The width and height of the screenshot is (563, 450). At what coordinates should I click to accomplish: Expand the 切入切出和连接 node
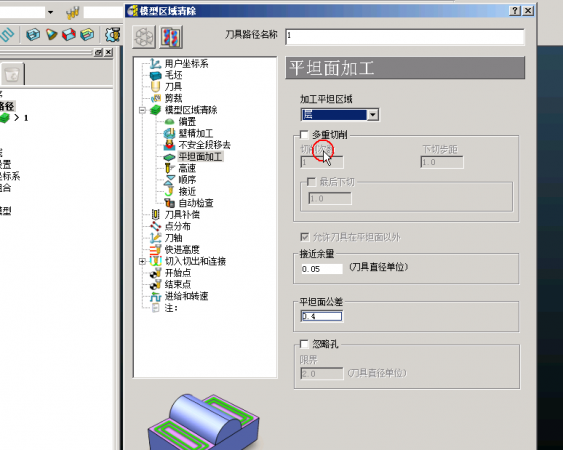142,261
